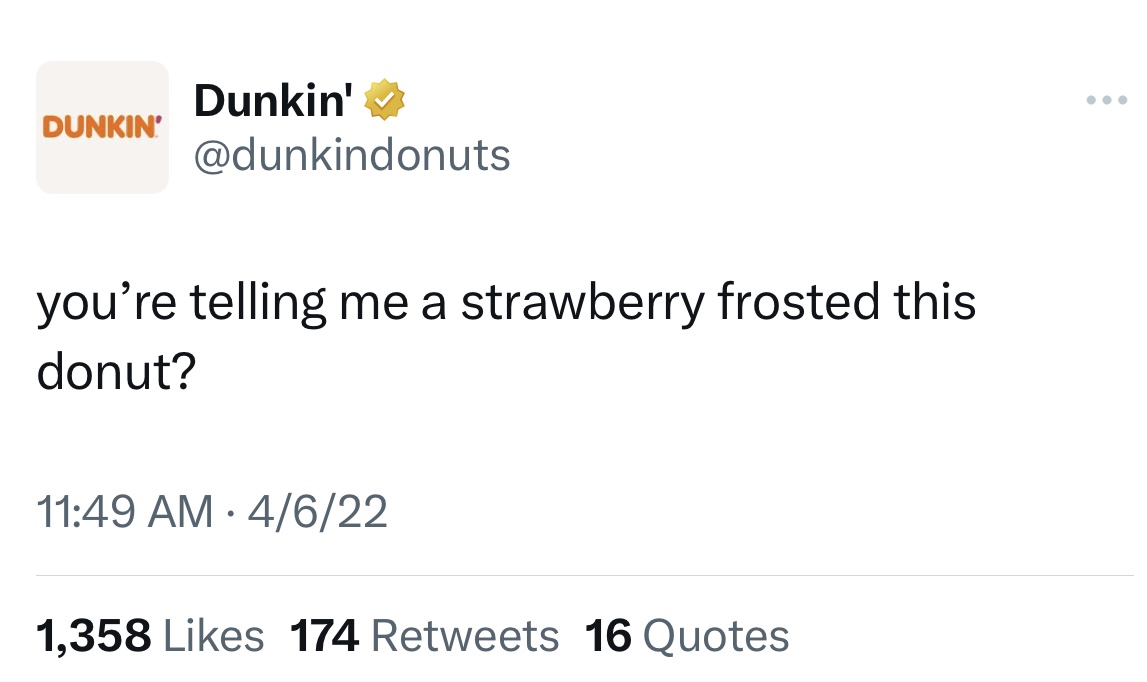The height and width of the screenshot is (682, 1147).
Task: Show the Quotes label list
Action: pos(716,635)
